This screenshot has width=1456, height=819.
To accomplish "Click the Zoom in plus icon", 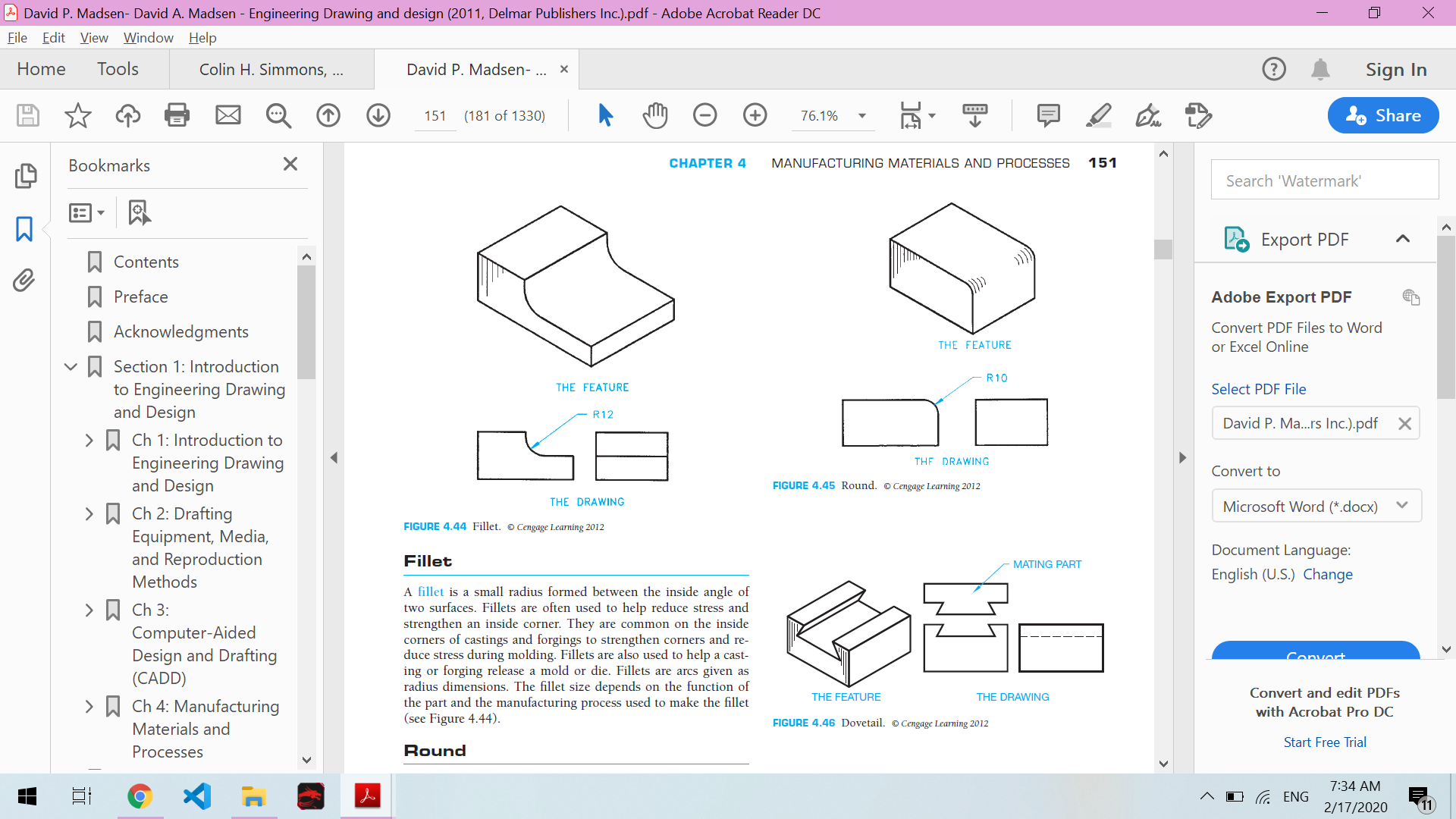I will [755, 115].
